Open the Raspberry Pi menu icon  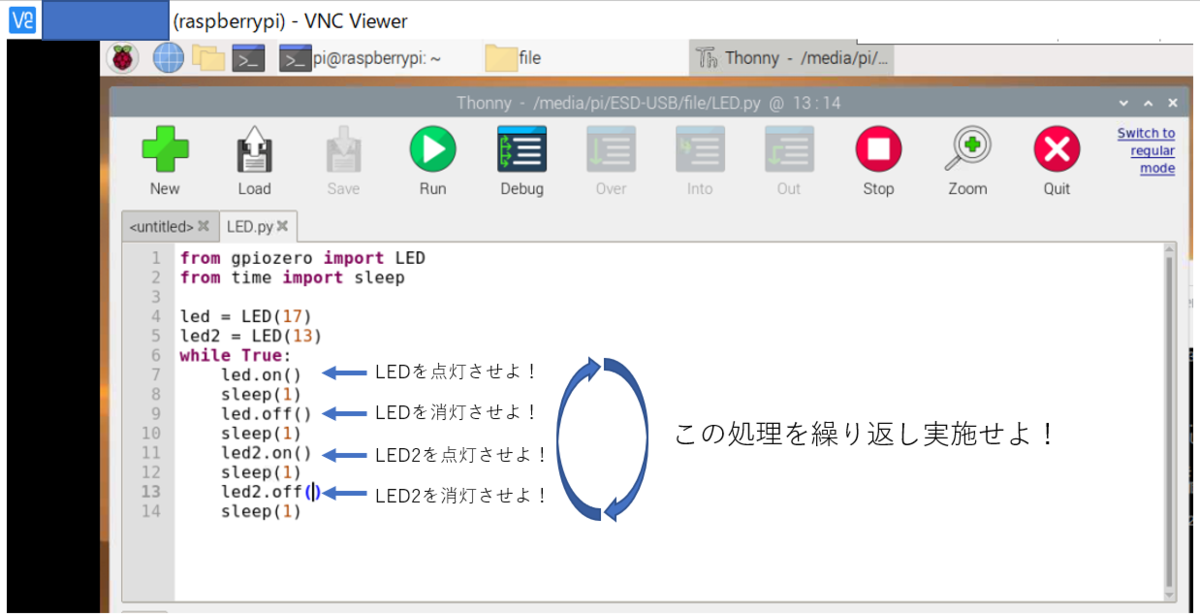124,58
